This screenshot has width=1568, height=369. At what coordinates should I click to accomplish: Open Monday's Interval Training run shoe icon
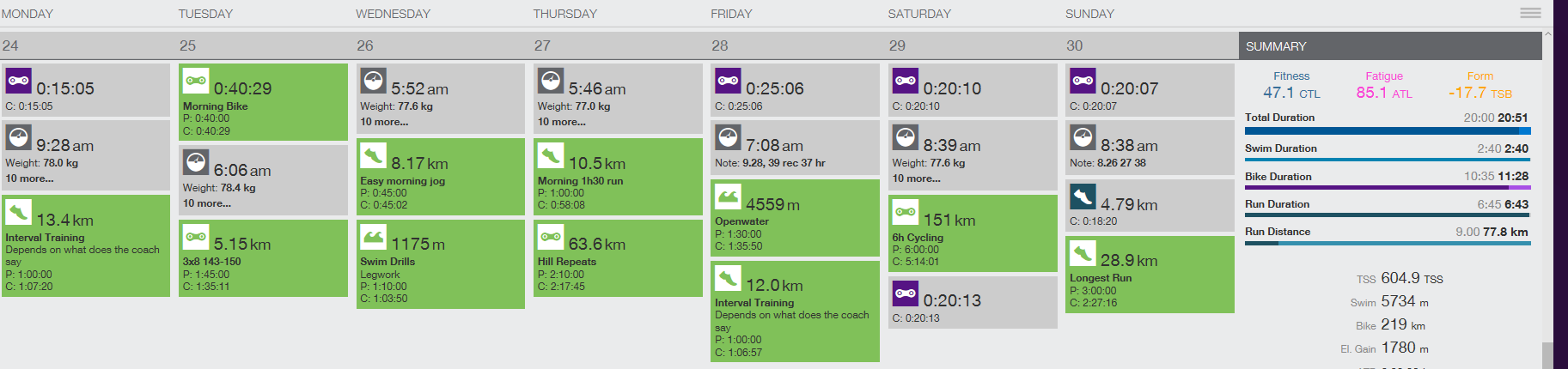[x=19, y=212]
